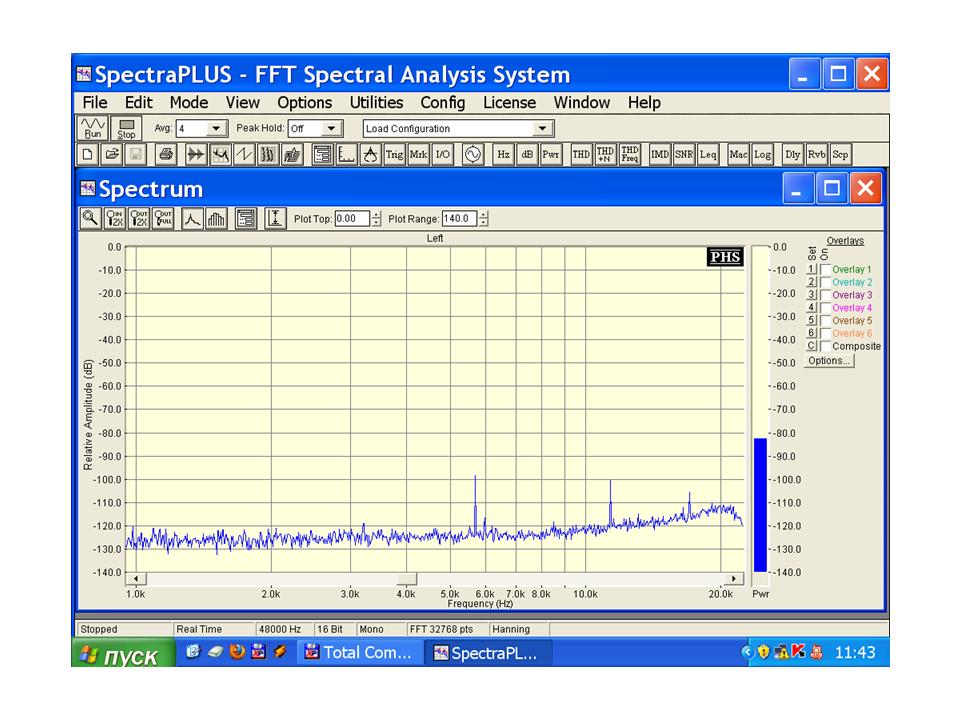Image resolution: width=960 pixels, height=720 pixels.
Task: Open the THD Freq tool
Action: tap(629, 154)
